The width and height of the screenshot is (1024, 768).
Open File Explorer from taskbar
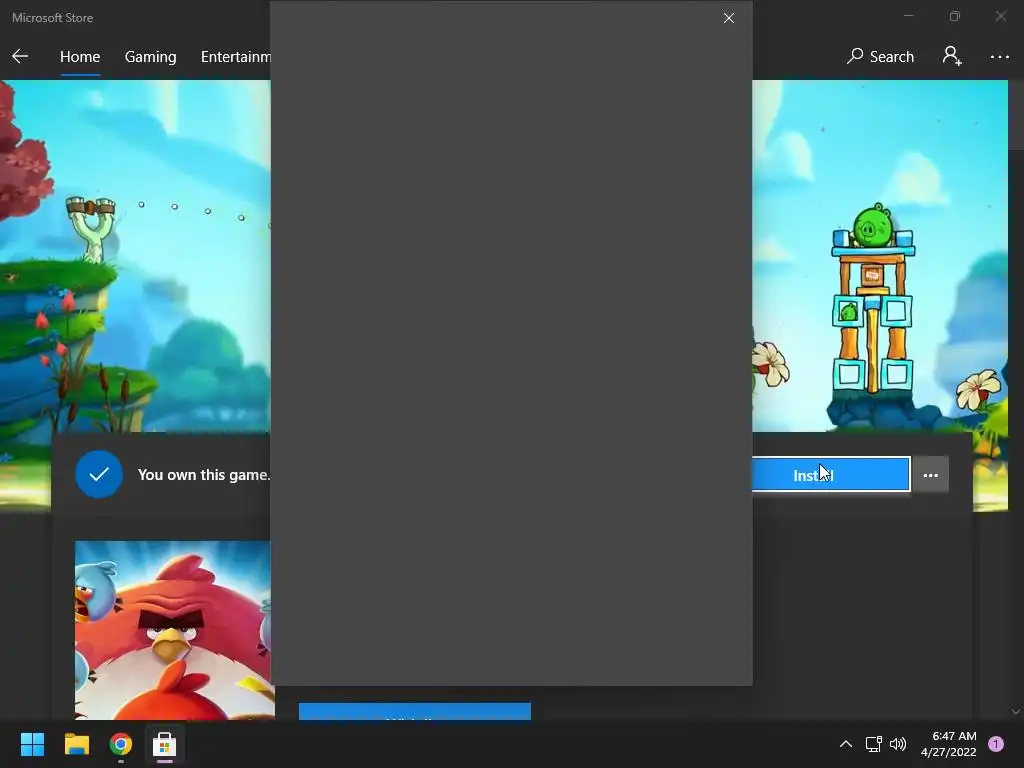[x=76, y=744]
